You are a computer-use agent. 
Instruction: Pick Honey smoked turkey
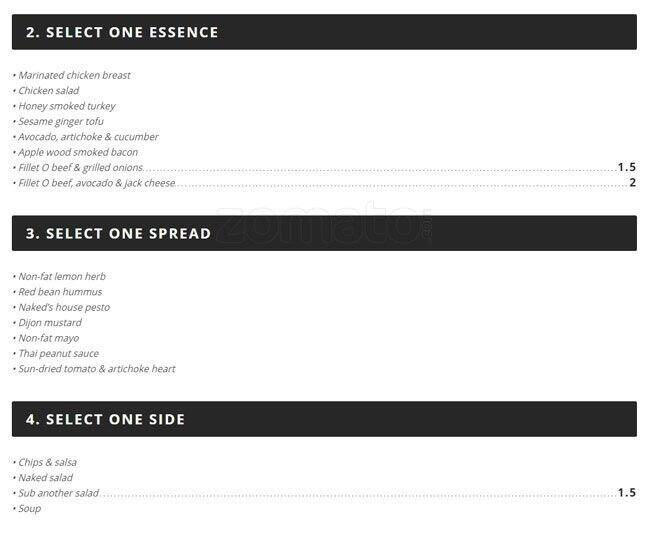click(x=66, y=106)
